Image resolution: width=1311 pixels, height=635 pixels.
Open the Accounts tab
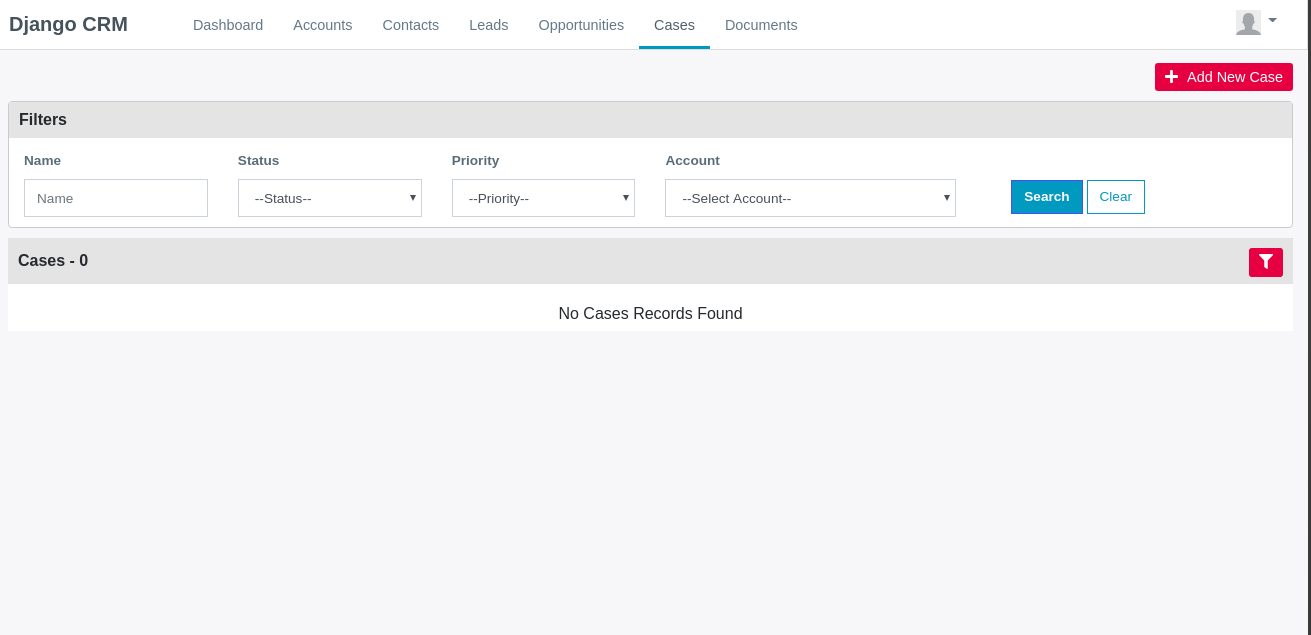[x=323, y=25]
